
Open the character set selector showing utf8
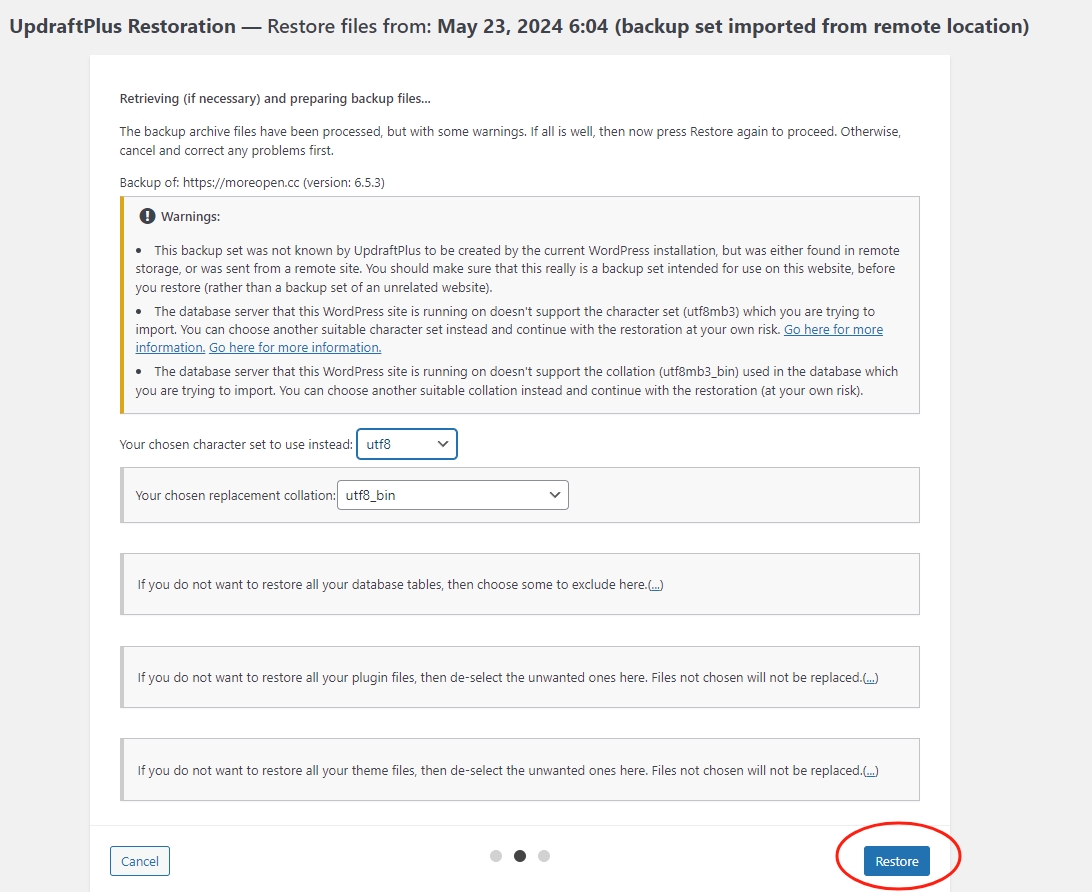pyautogui.click(x=407, y=444)
